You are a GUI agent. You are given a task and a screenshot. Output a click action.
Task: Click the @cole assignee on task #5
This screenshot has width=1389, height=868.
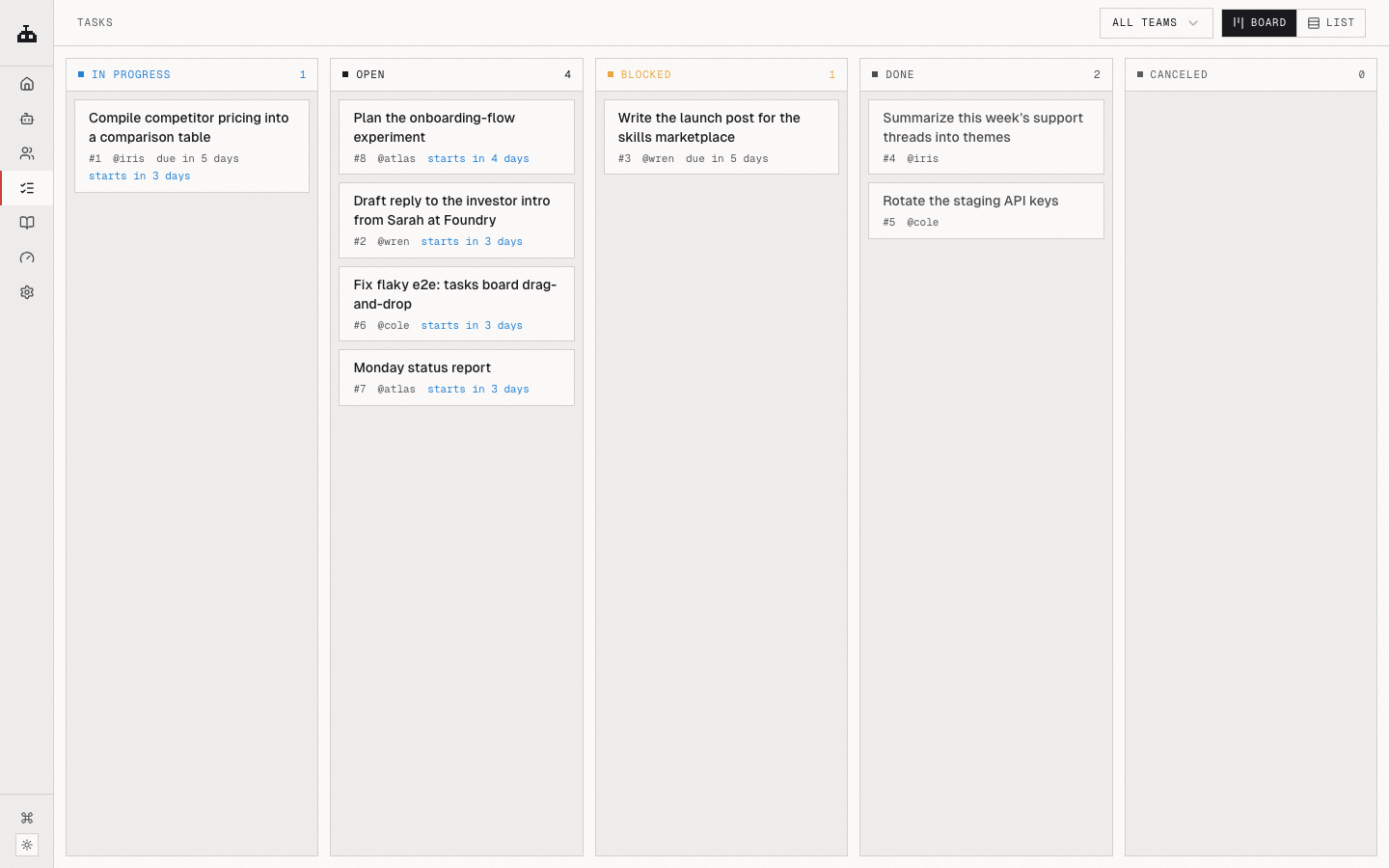click(923, 223)
